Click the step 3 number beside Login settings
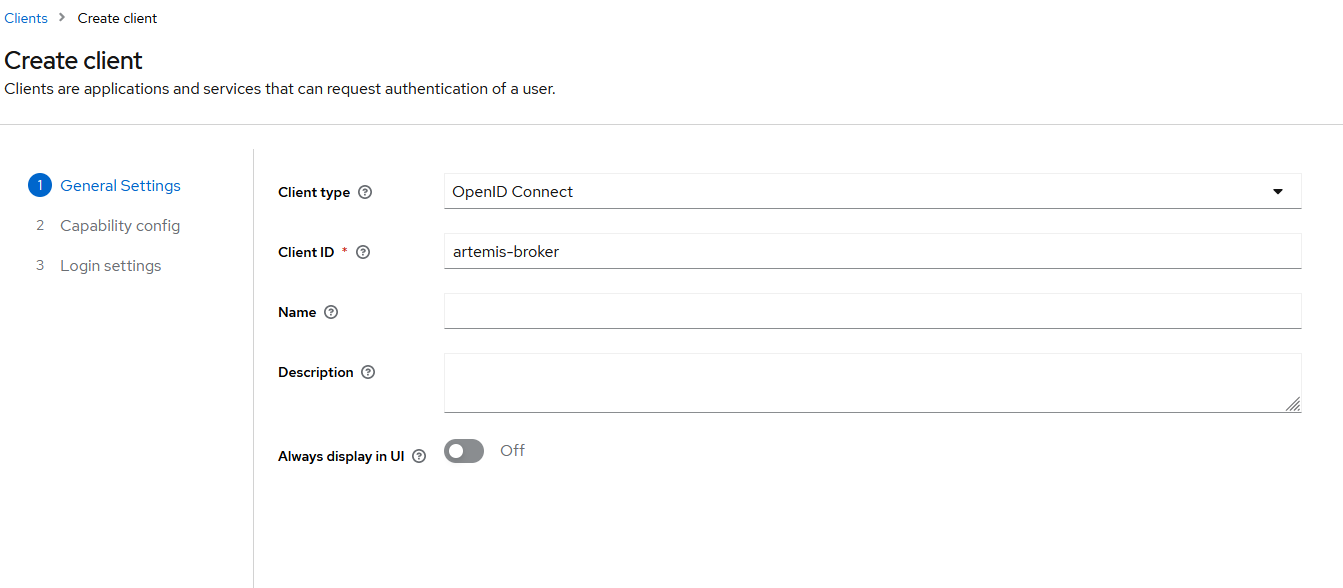Viewport: 1343px width, 588px height. click(40, 265)
